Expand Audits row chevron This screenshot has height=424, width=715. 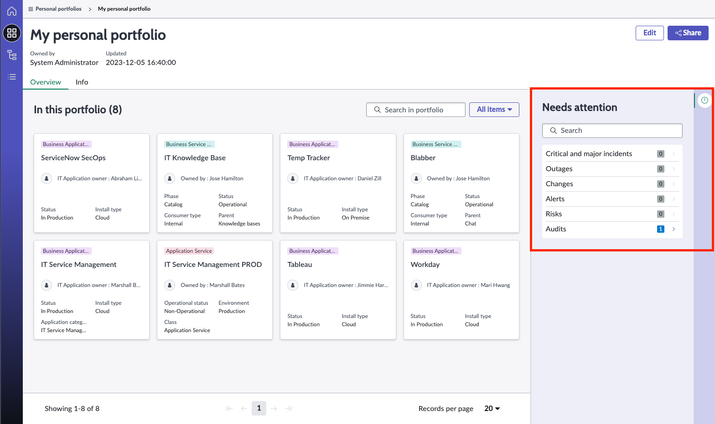674,229
